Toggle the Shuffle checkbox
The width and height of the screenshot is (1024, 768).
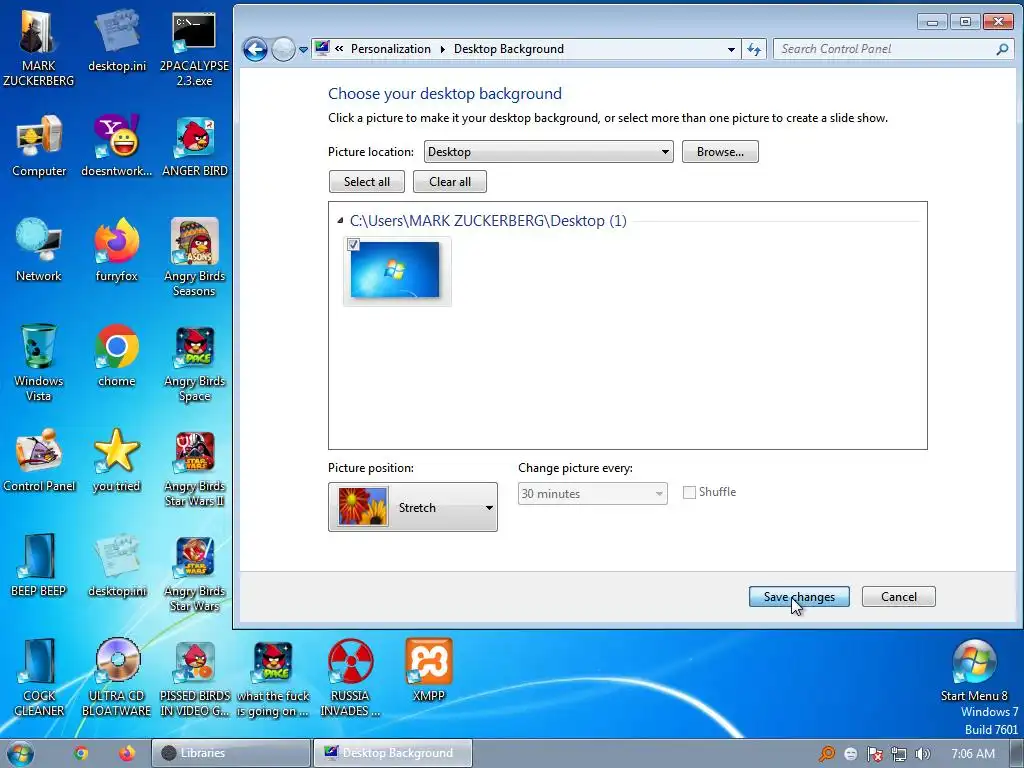(x=689, y=492)
